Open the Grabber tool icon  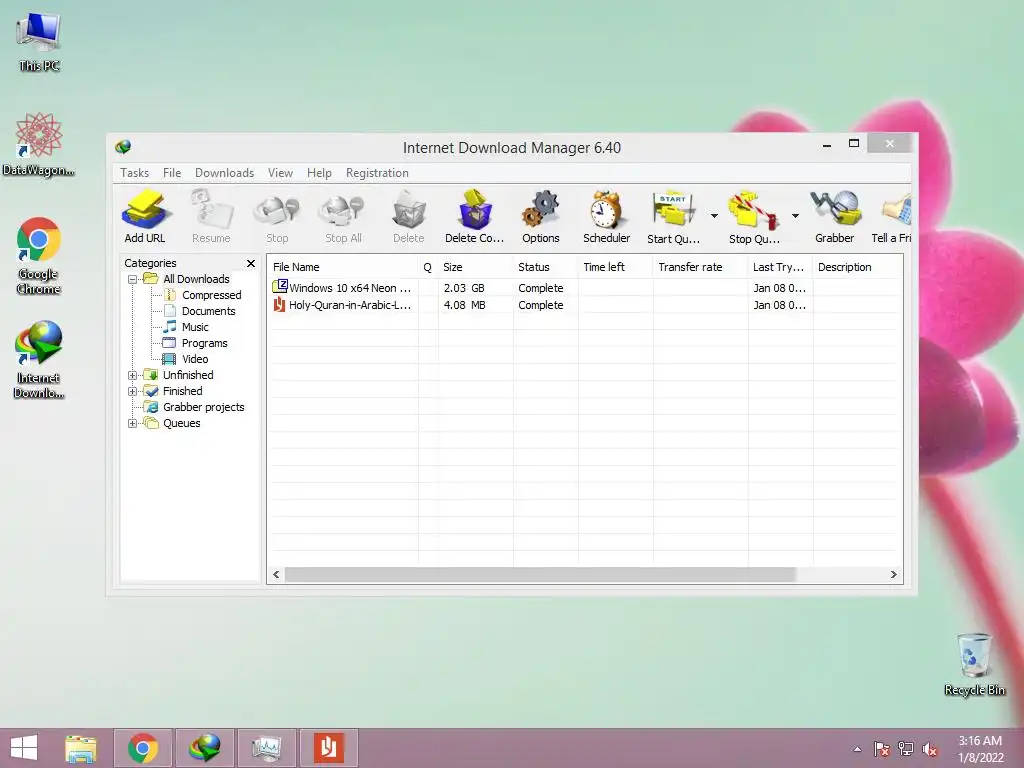[835, 217]
